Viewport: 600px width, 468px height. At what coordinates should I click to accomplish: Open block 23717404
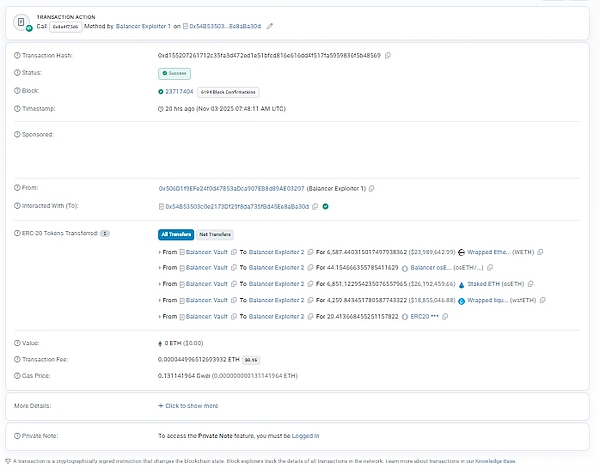click(180, 91)
